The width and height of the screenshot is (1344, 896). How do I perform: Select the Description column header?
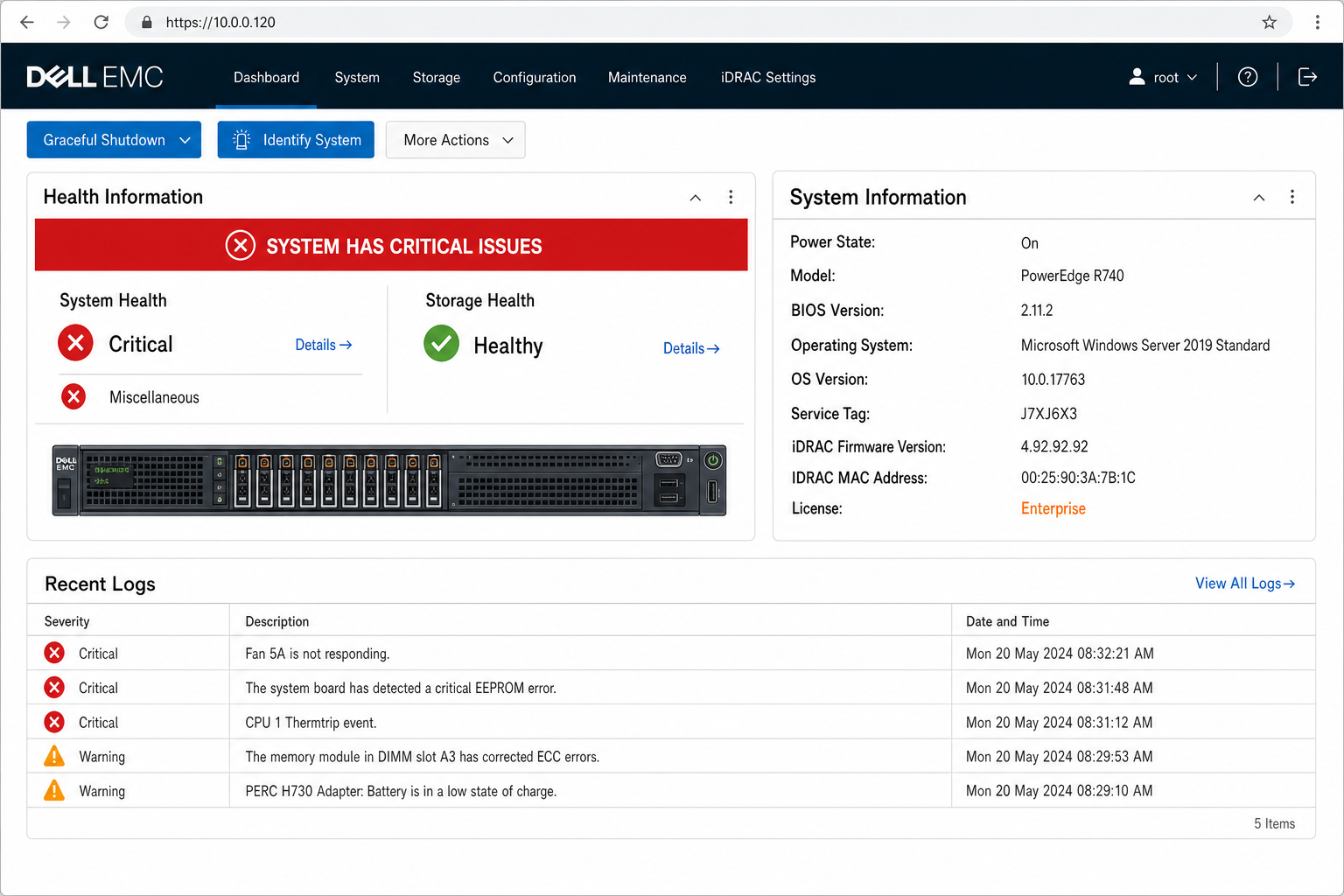[276, 621]
